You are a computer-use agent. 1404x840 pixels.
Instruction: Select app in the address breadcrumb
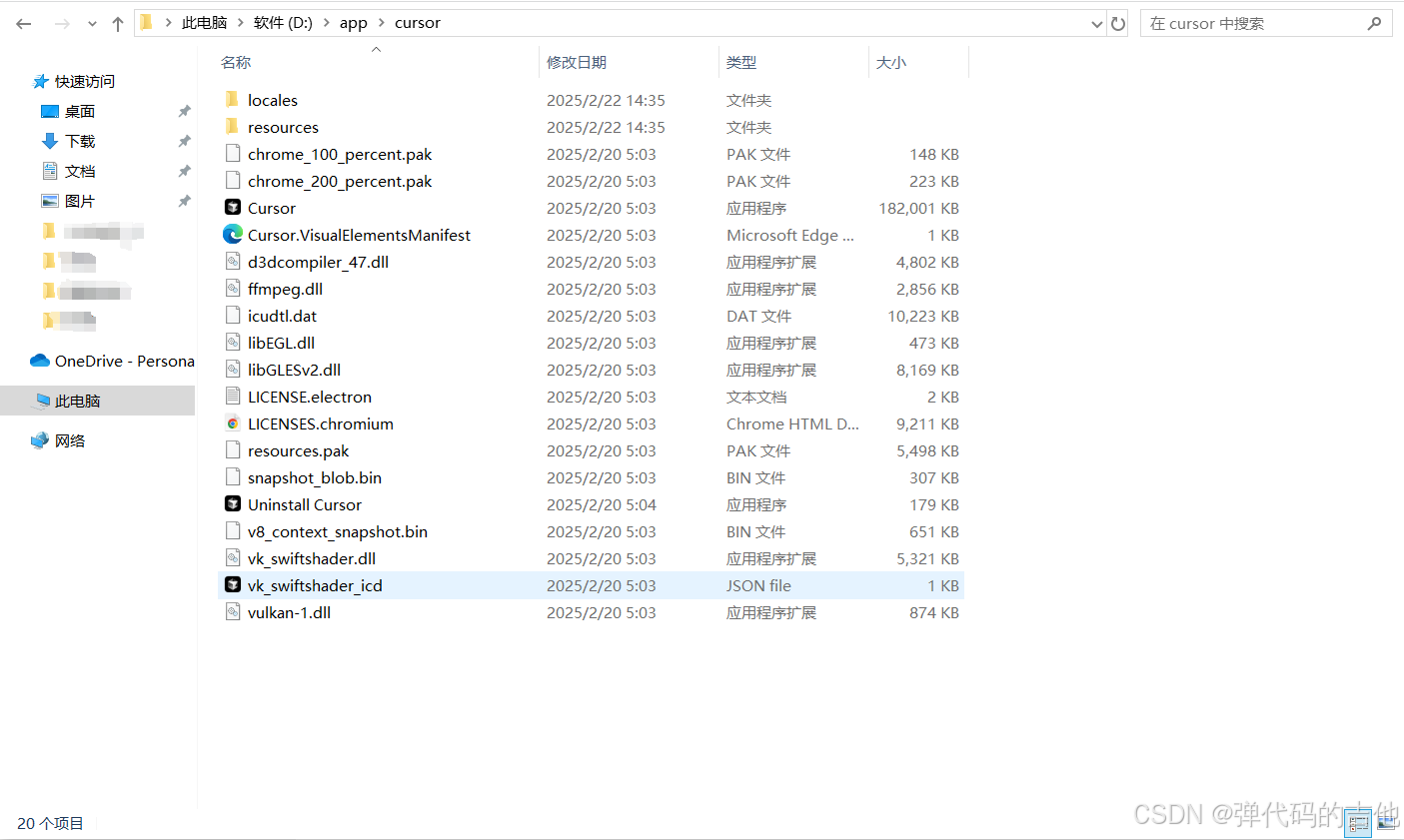point(353,23)
